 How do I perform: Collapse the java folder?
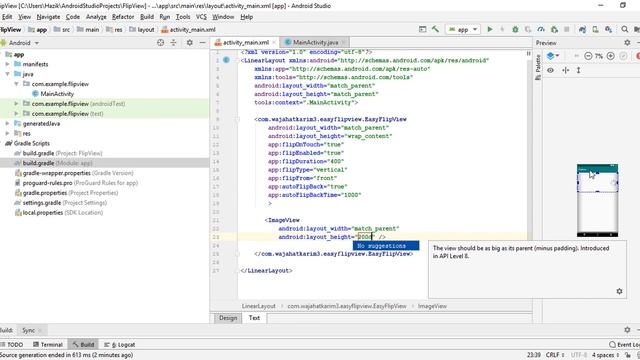coord(7,74)
